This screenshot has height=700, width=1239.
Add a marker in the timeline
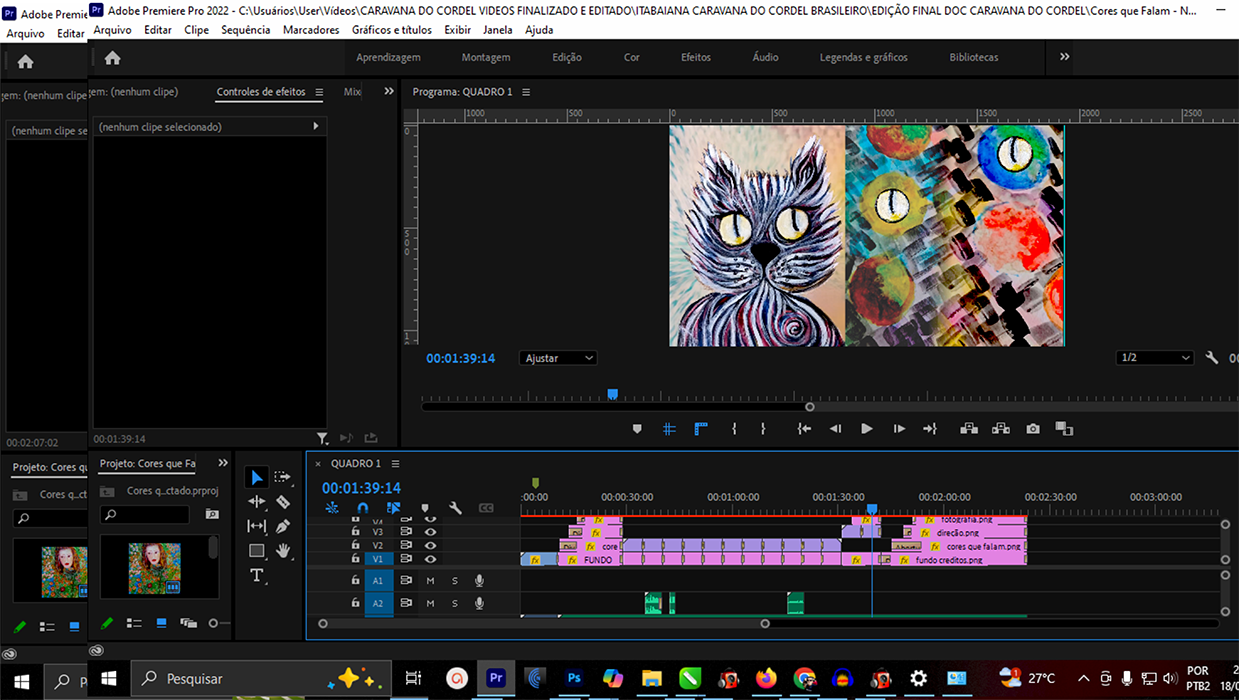pyautogui.click(x=425, y=508)
